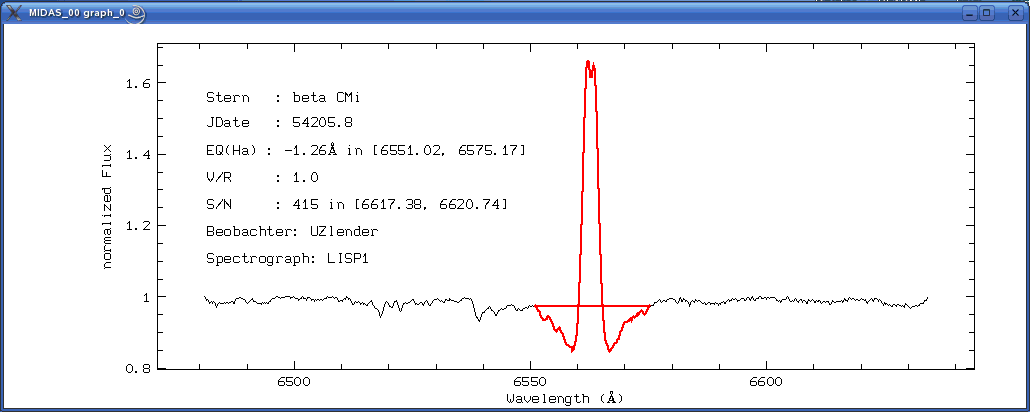
Task: Click the 'normalized Flux' axis label
Action: 108,206
